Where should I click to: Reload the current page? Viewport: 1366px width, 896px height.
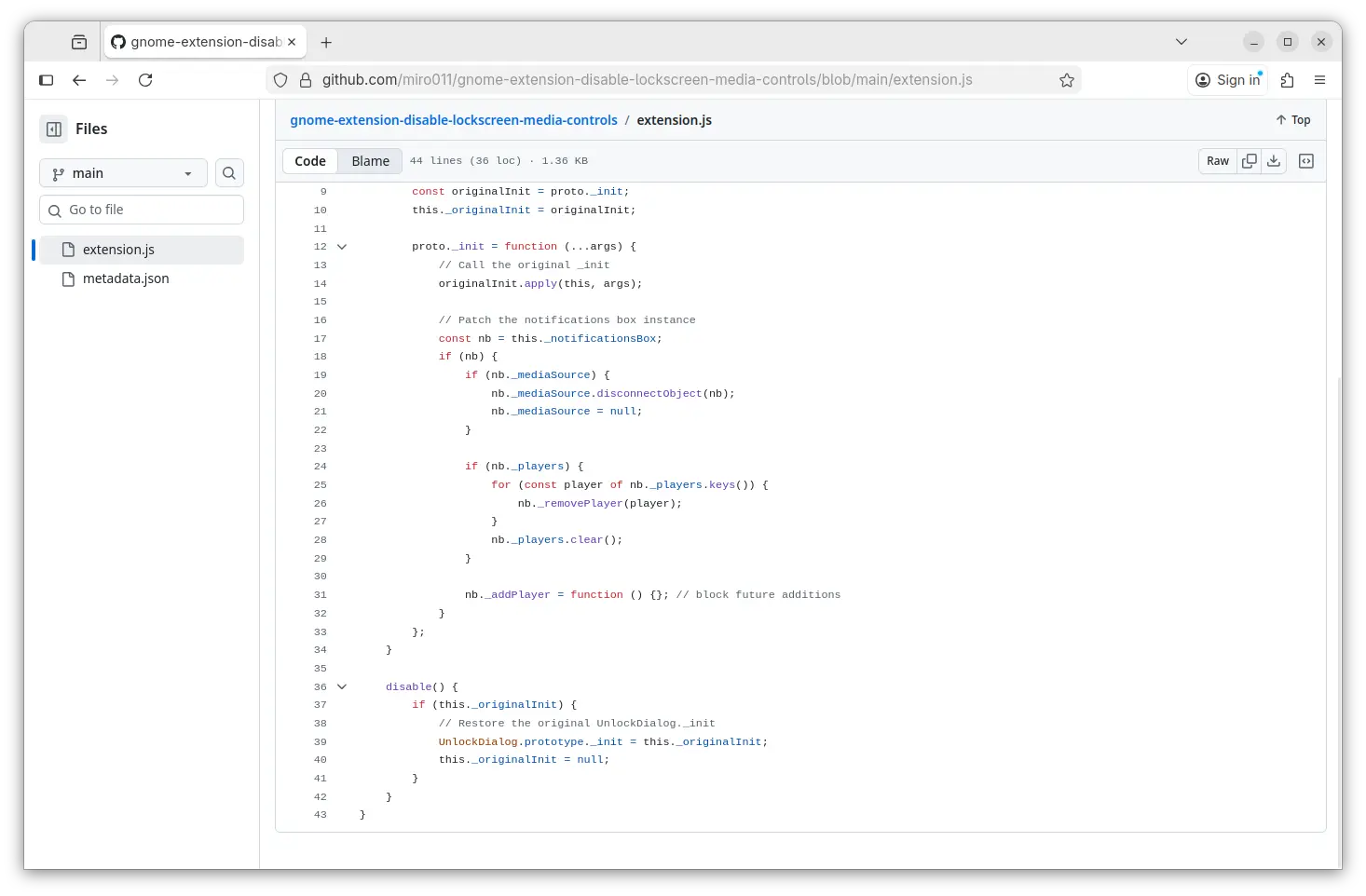[145, 80]
